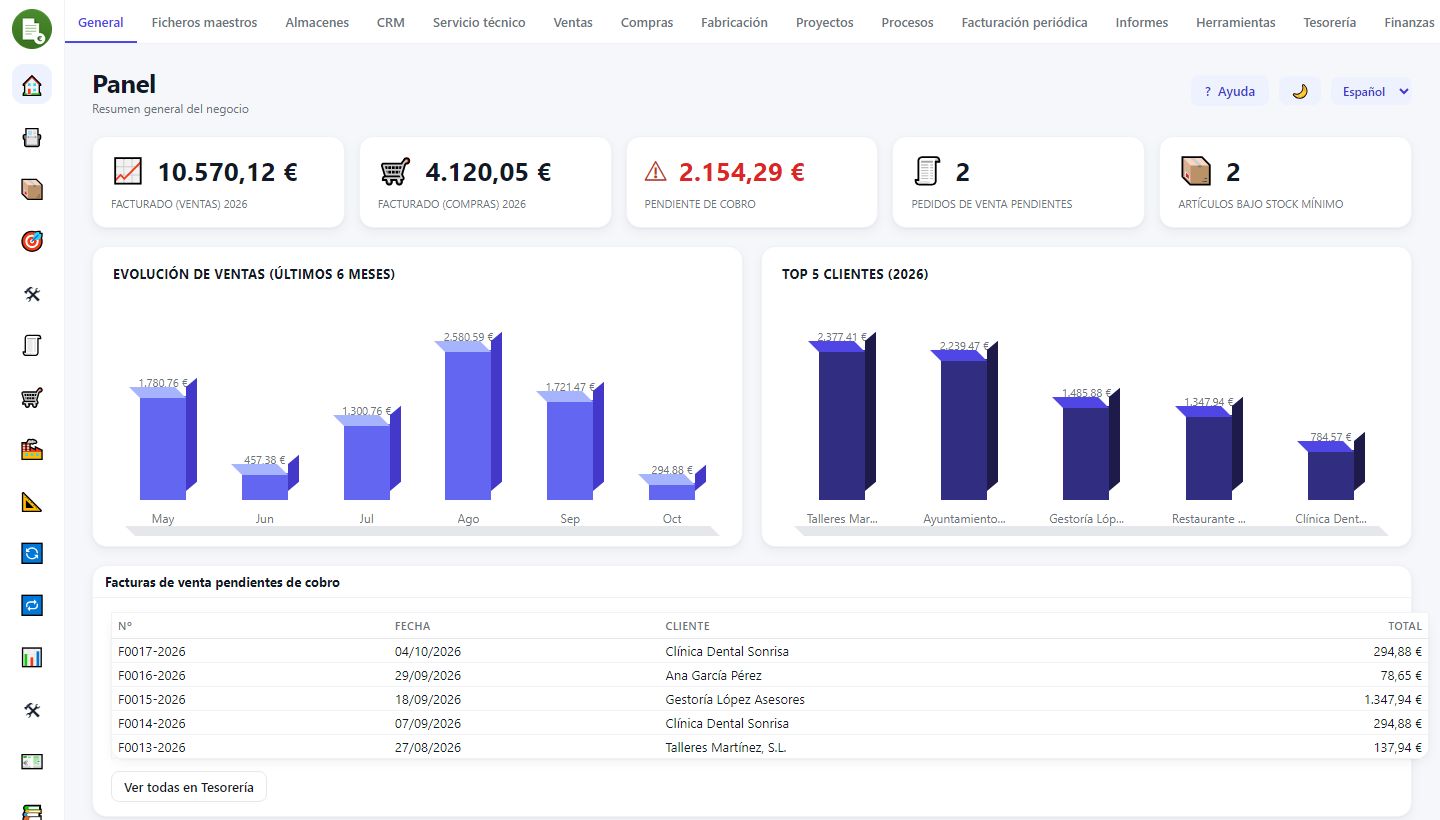
Task: Open the bar chart reports sidebar icon
Action: pyautogui.click(x=32, y=657)
